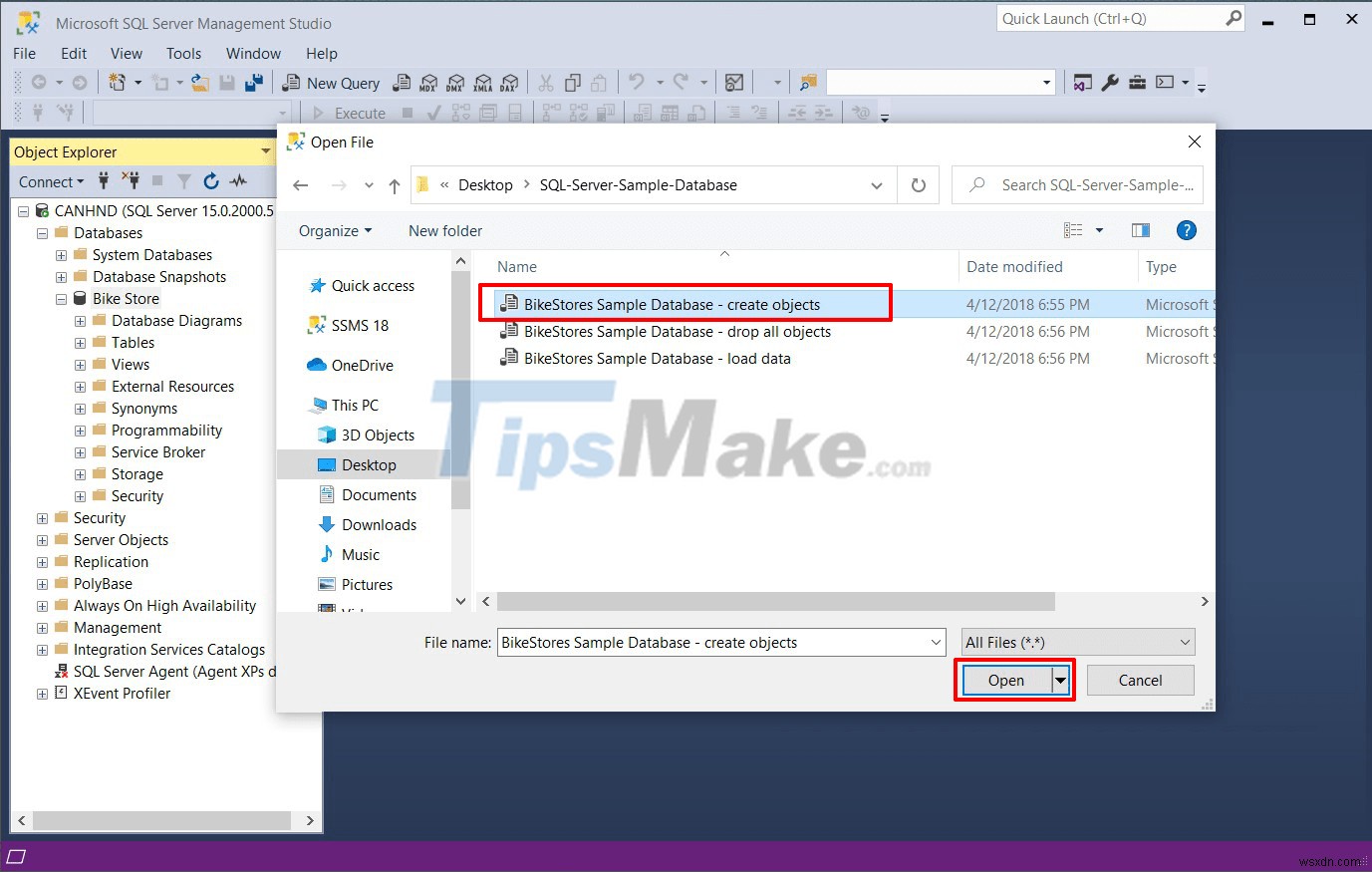Expand the Tables node

coord(80,343)
